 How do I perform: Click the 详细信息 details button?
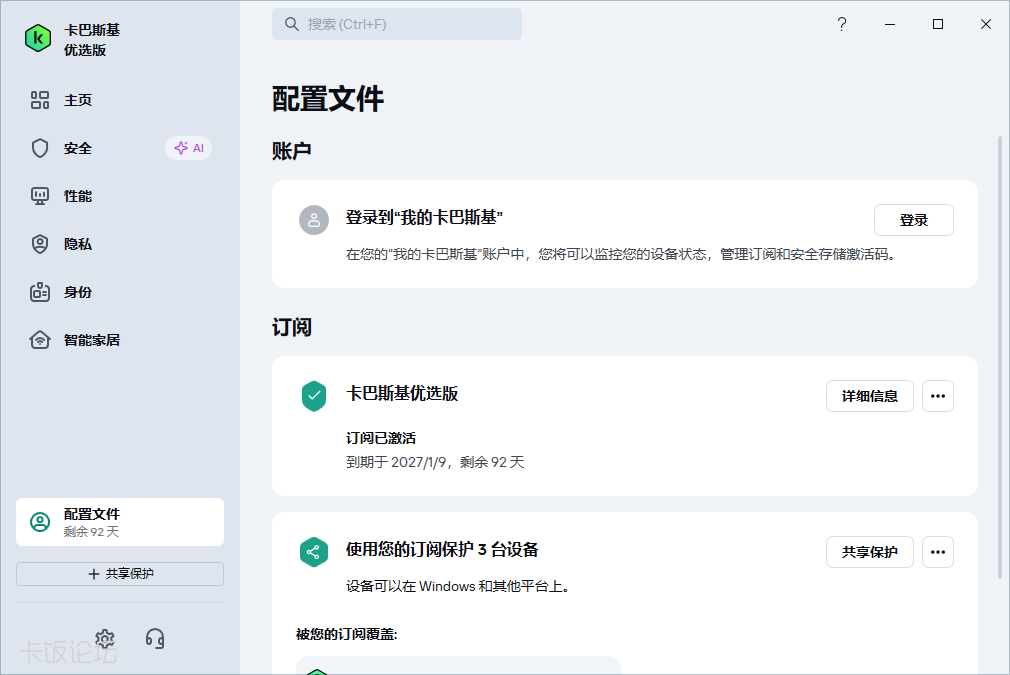point(870,396)
